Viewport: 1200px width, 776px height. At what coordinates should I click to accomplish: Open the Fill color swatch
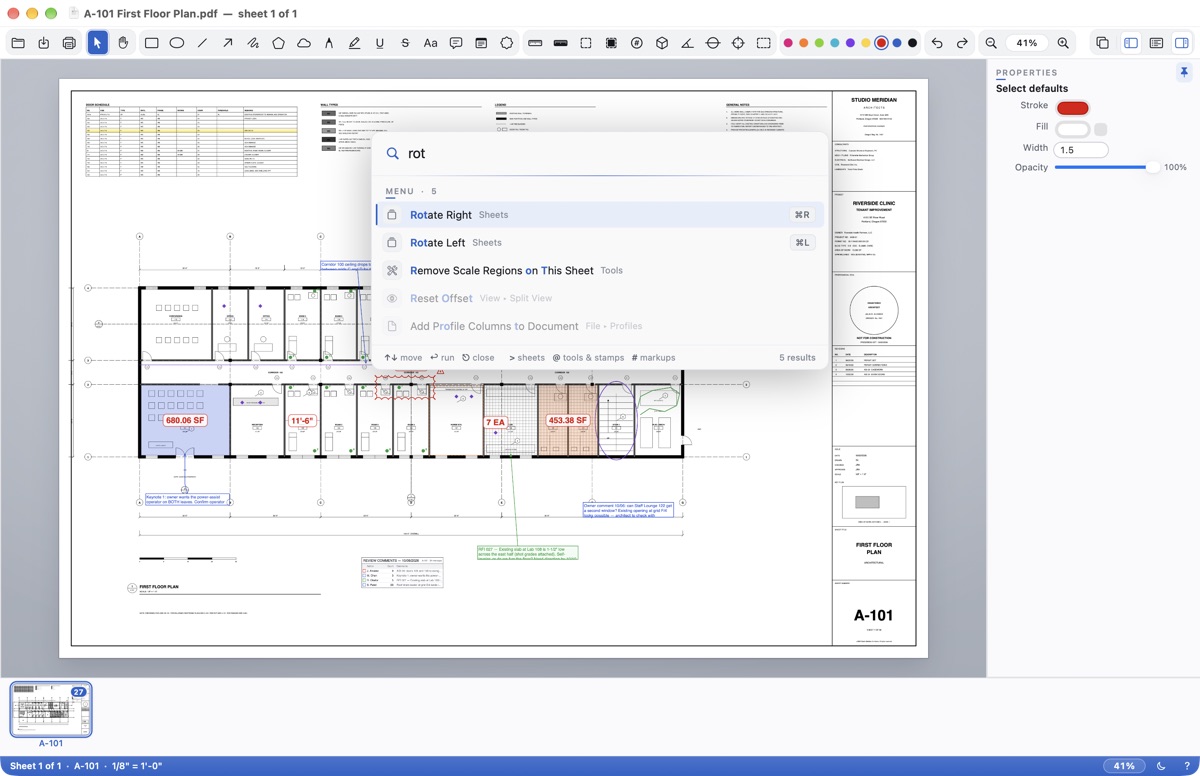point(1073,129)
